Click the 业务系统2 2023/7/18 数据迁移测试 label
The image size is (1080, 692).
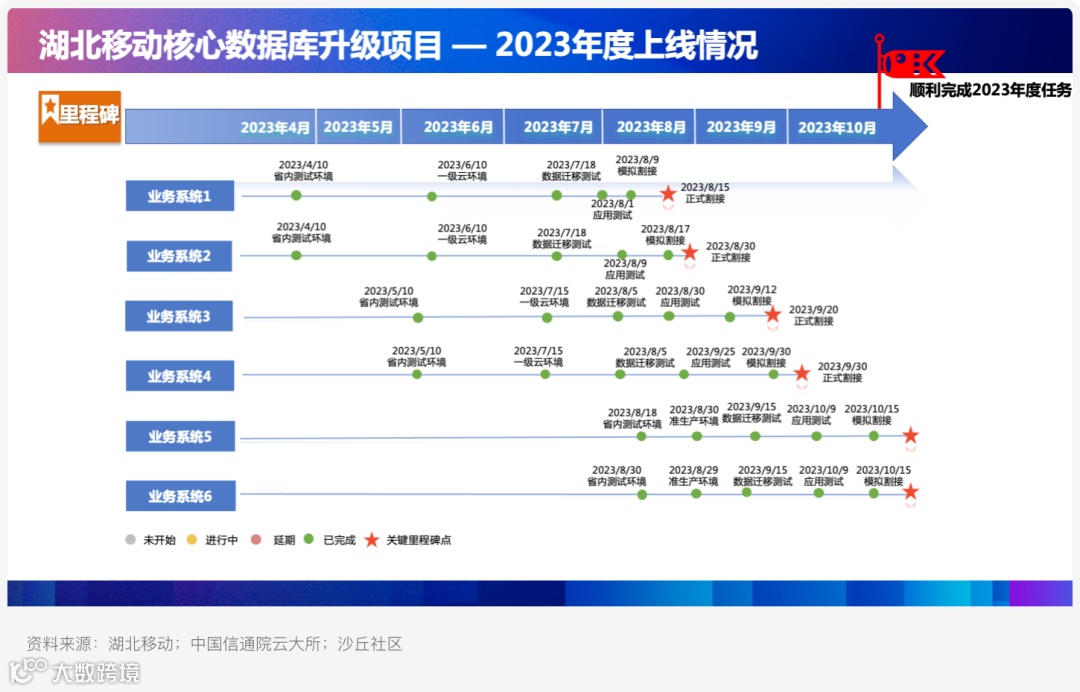pyautogui.click(x=562, y=238)
